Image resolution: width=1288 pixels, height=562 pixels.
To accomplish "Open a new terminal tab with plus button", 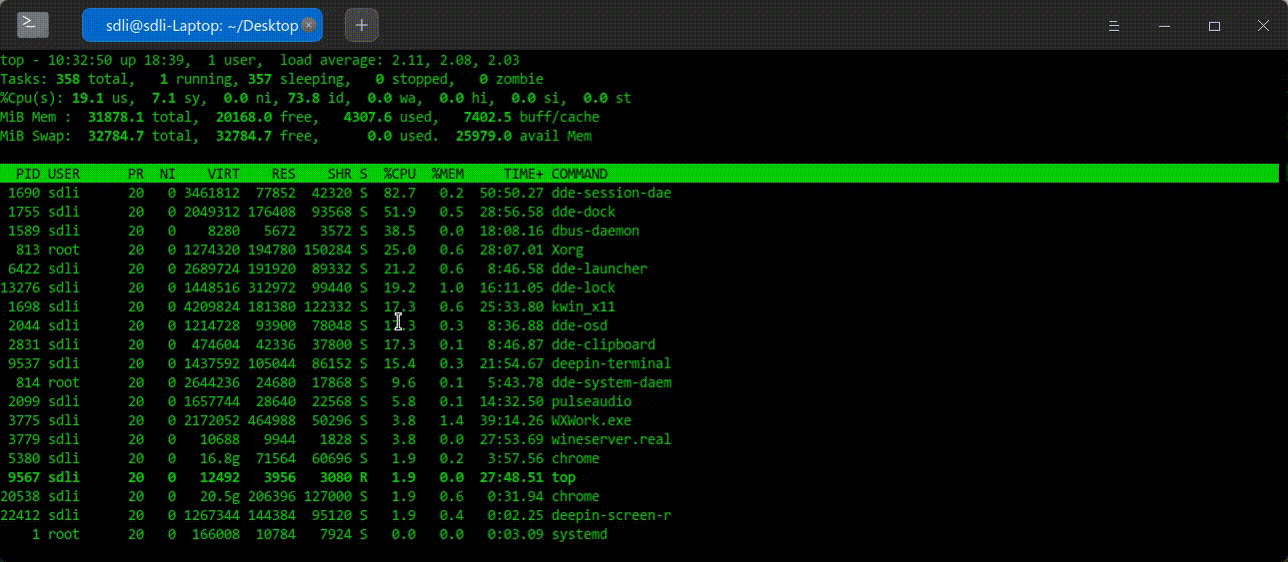I will (361, 25).
